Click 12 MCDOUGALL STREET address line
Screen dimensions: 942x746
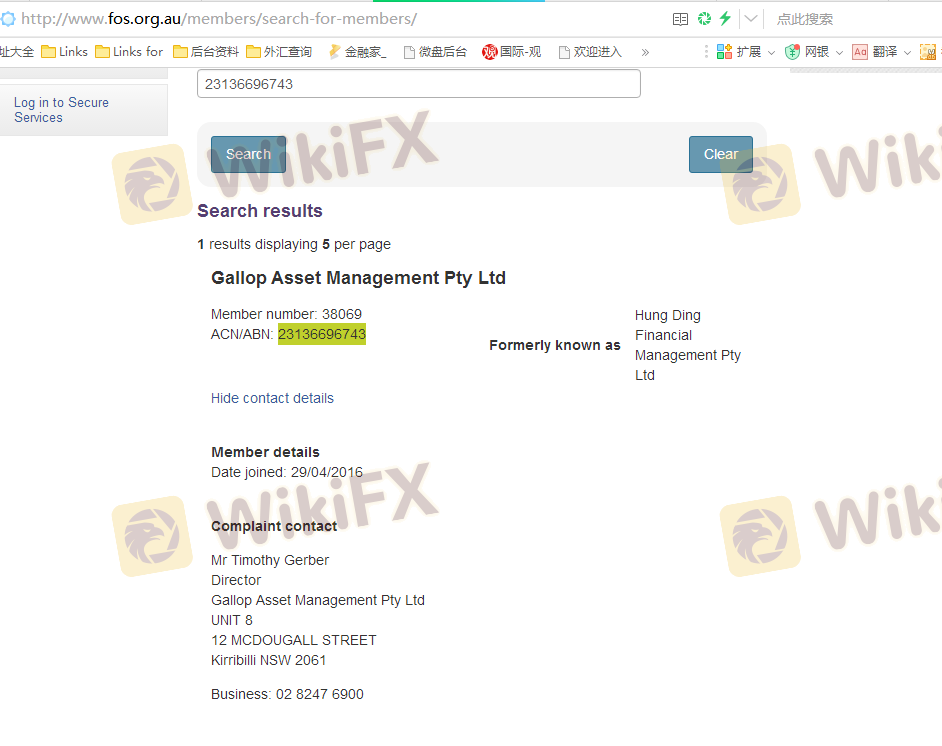tap(294, 640)
